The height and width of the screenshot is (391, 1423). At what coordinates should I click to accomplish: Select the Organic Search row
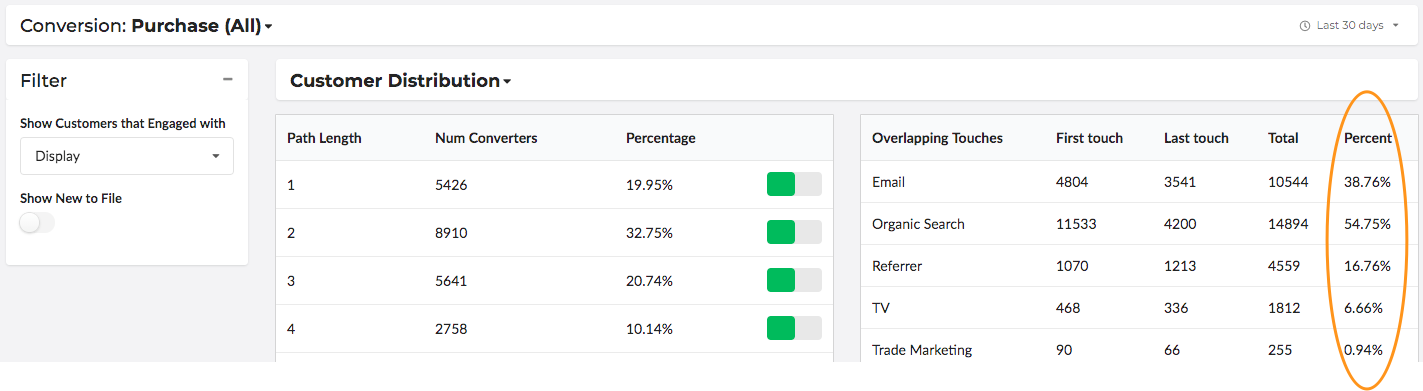(1139, 224)
